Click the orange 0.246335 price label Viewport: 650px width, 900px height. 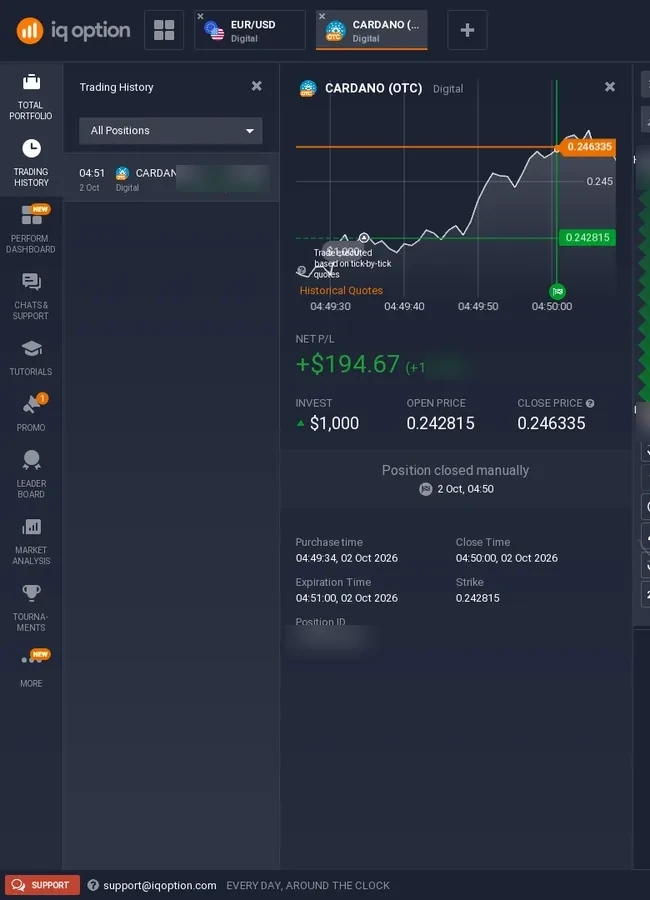587,147
